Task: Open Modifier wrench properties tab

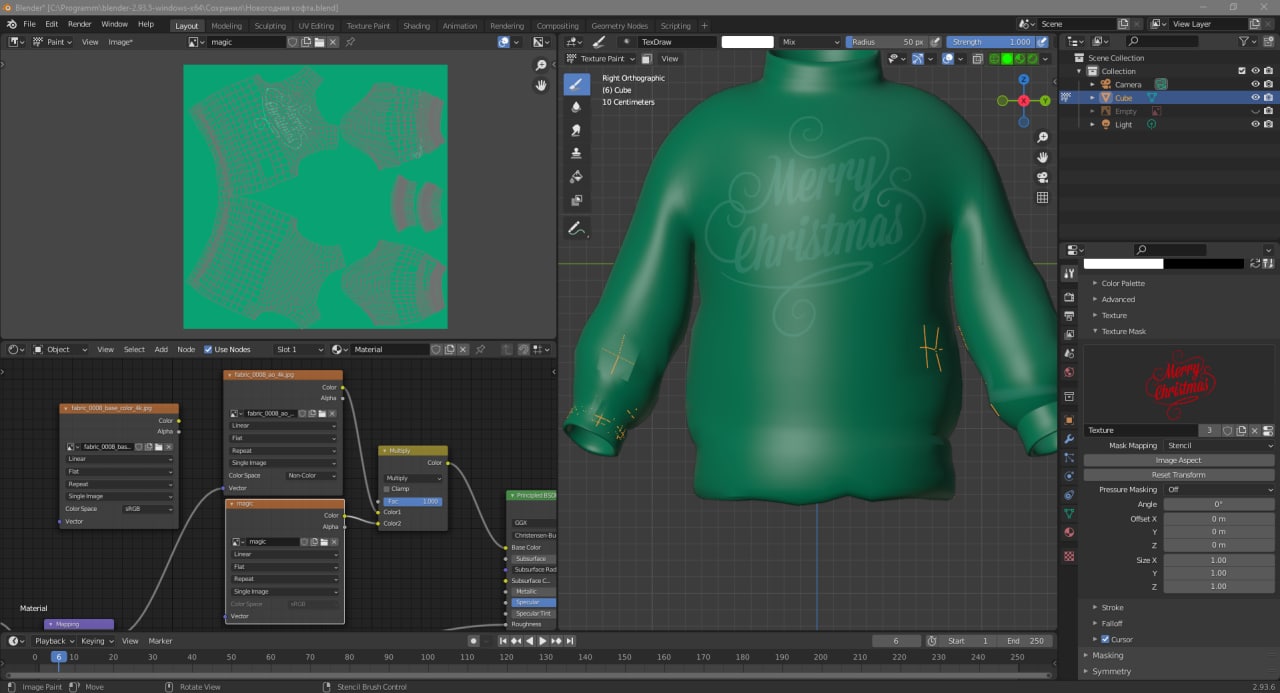Action: tap(1069, 439)
